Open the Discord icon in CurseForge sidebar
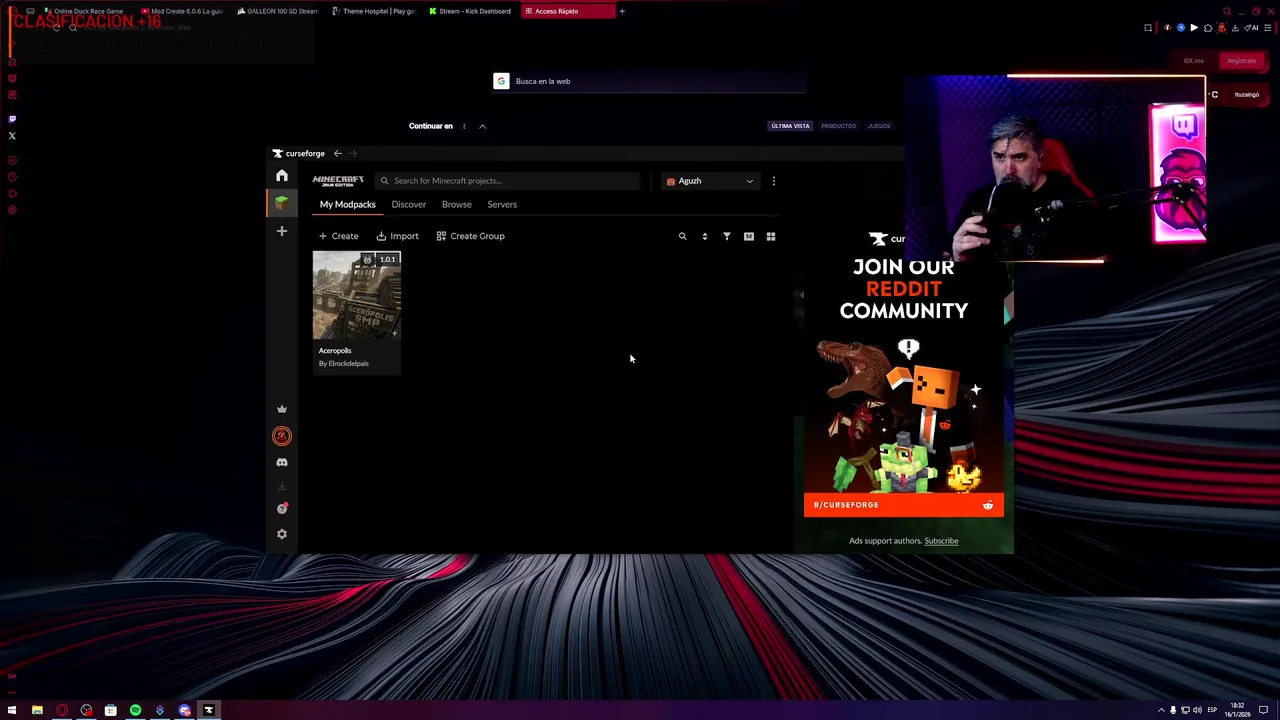The width and height of the screenshot is (1280, 720). [282, 462]
